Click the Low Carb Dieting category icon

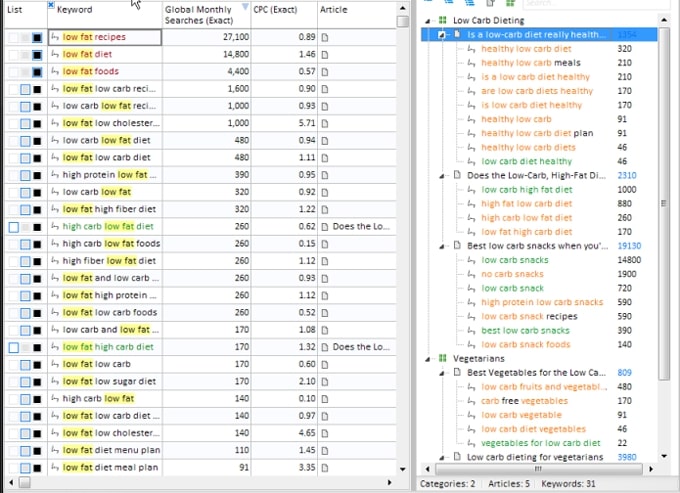tap(442, 20)
